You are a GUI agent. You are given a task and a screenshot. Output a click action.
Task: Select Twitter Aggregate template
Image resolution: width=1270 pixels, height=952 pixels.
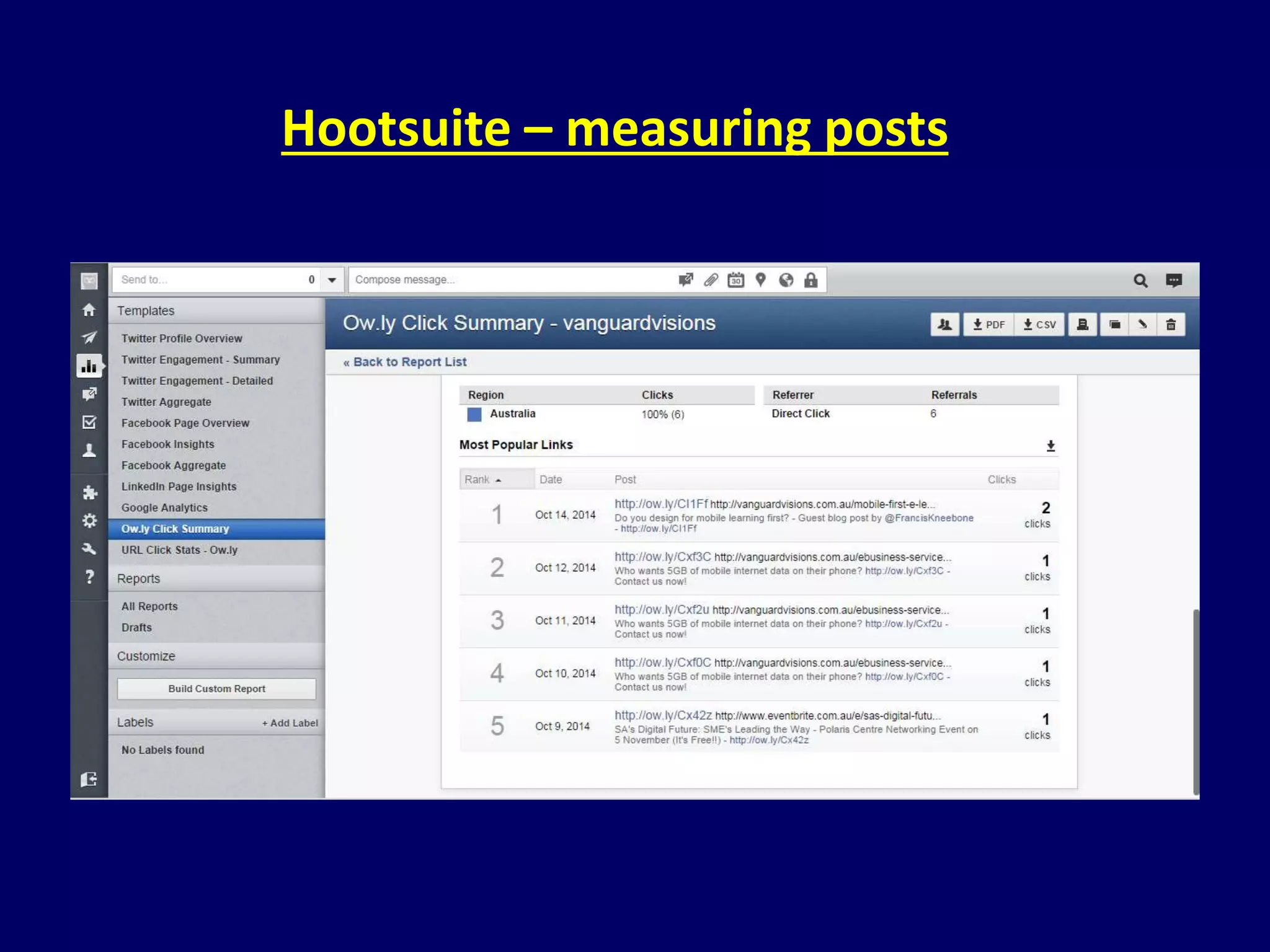166,402
